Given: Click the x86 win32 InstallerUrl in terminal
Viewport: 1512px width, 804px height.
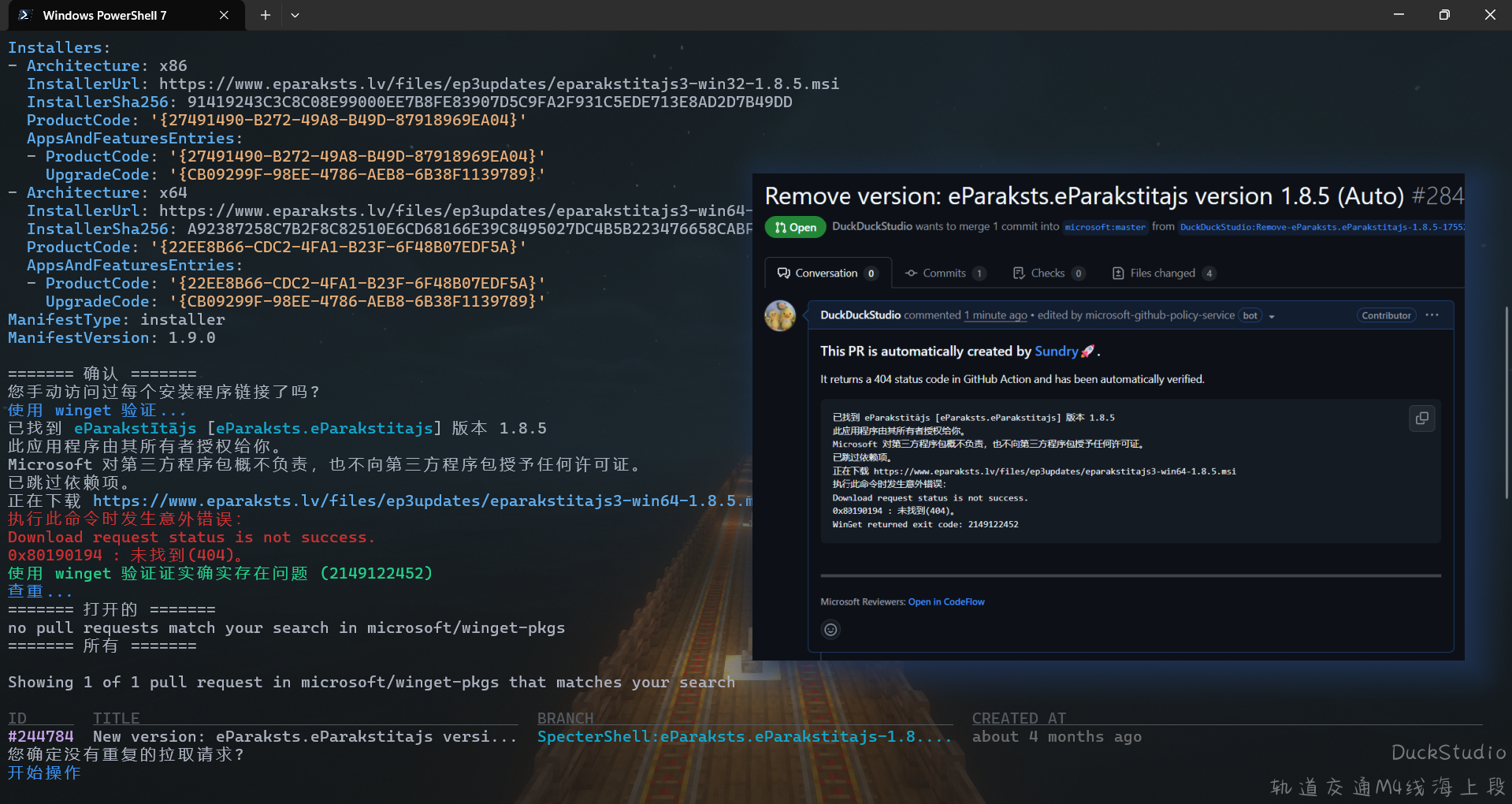Looking at the screenshot, I should [499, 84].
